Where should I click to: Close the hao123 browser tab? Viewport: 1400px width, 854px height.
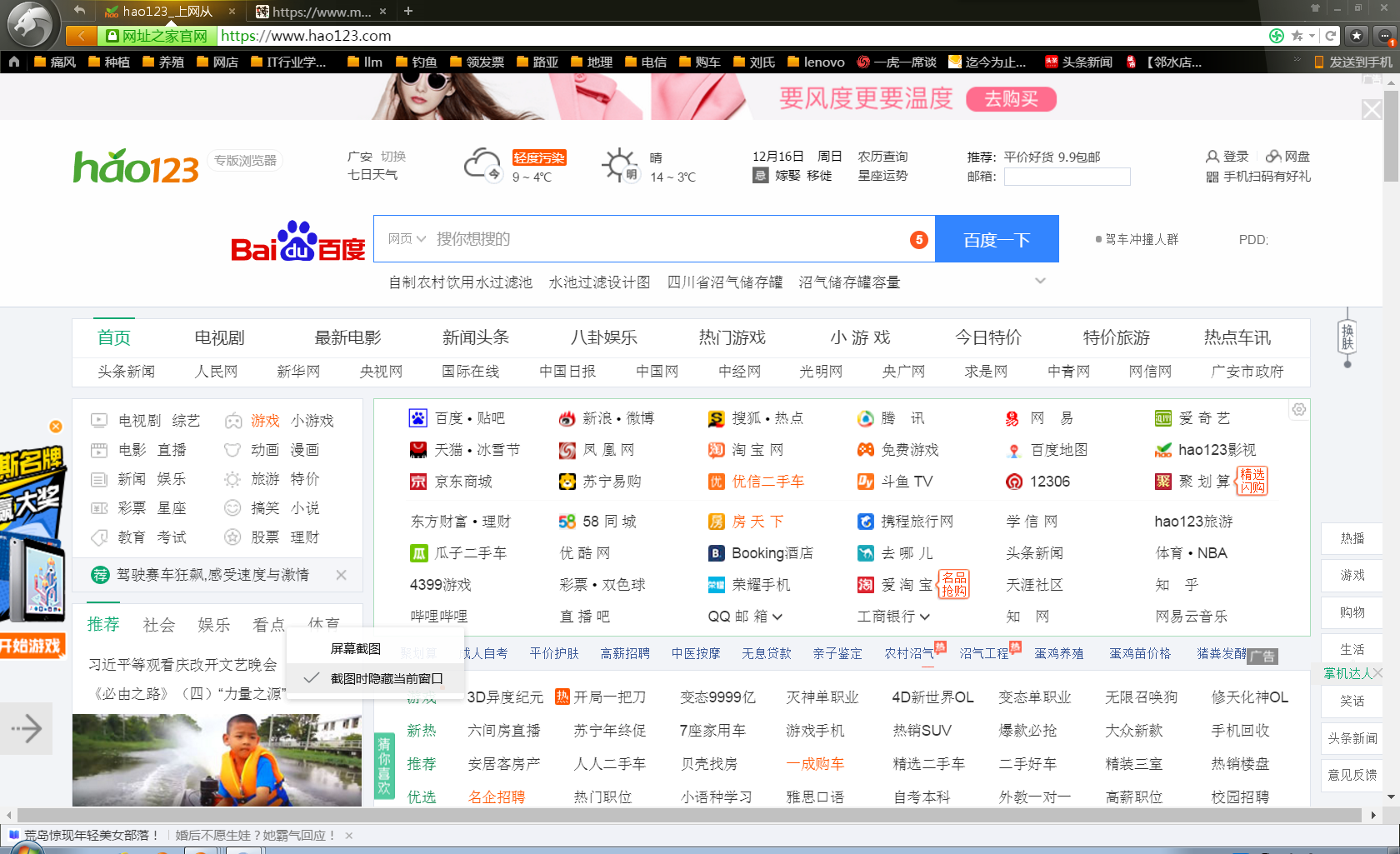click(x=232, y=12)
